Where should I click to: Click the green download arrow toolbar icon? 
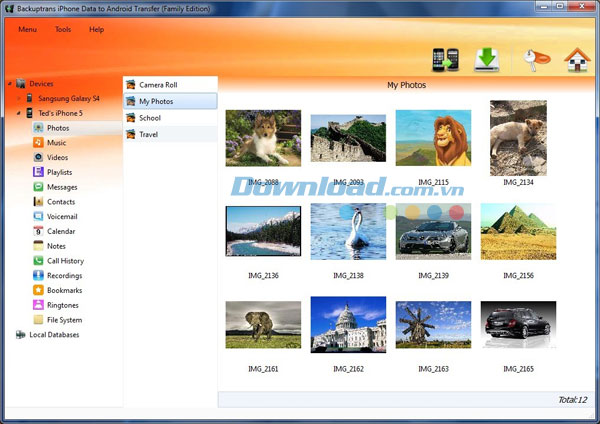(x=487, y=60)
